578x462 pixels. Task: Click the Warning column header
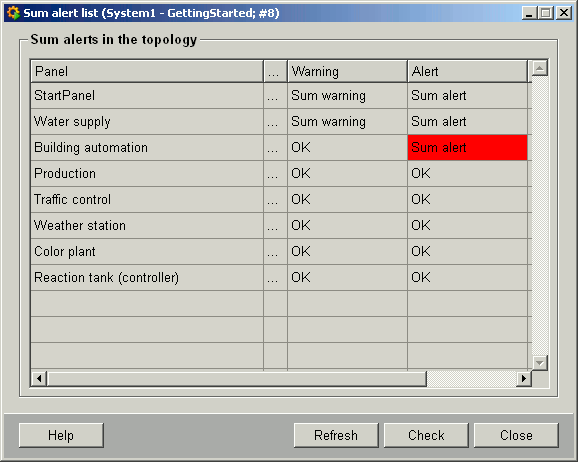click(x=347, y=71)
